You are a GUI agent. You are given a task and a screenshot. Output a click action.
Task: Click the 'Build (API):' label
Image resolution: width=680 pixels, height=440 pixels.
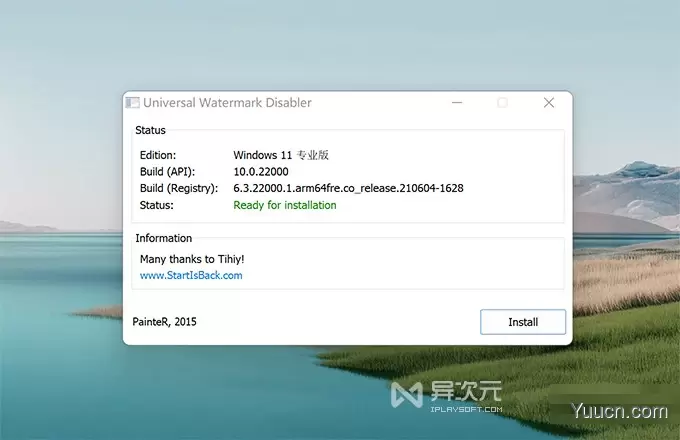[167, 172]
